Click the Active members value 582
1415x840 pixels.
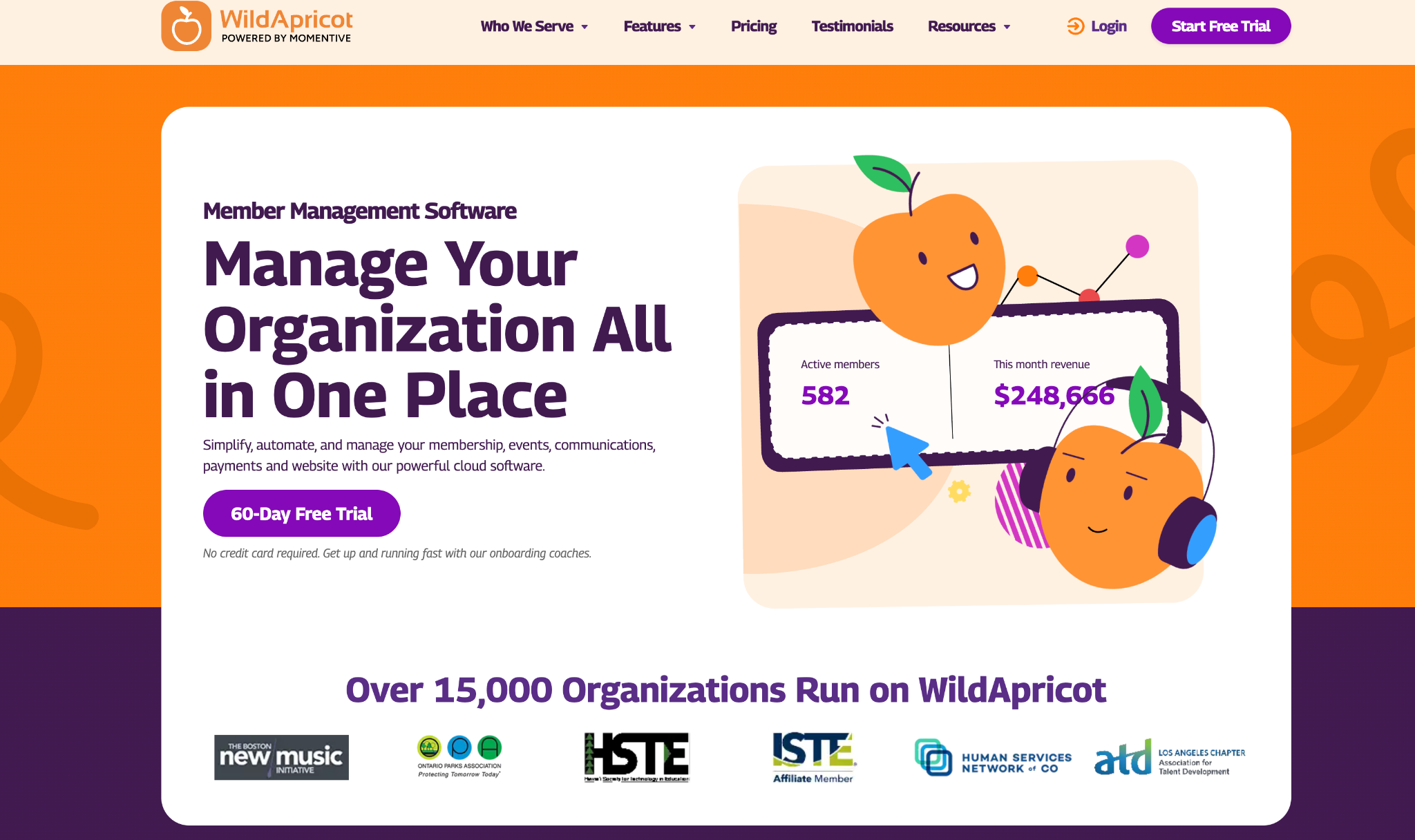coord(825,395)
